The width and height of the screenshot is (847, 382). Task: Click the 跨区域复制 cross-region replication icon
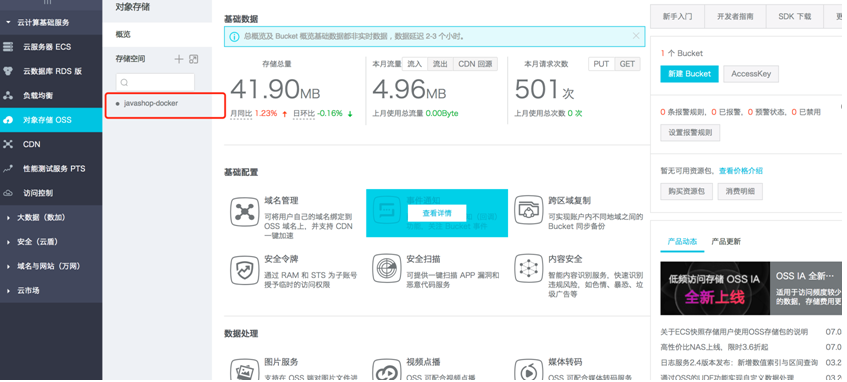(529, 211)
